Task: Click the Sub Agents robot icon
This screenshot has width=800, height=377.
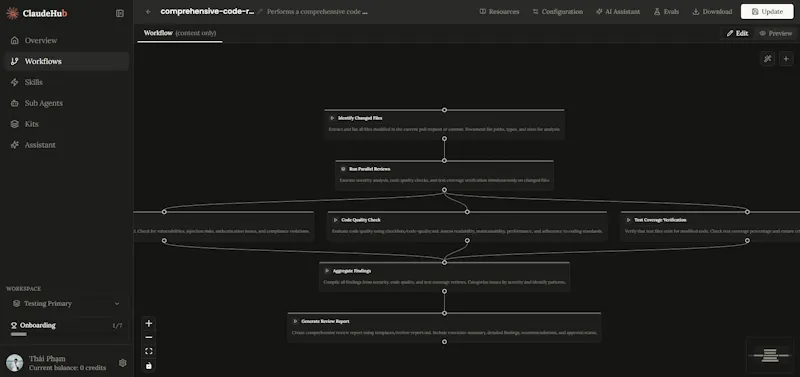Action: (x=15, y=103)
